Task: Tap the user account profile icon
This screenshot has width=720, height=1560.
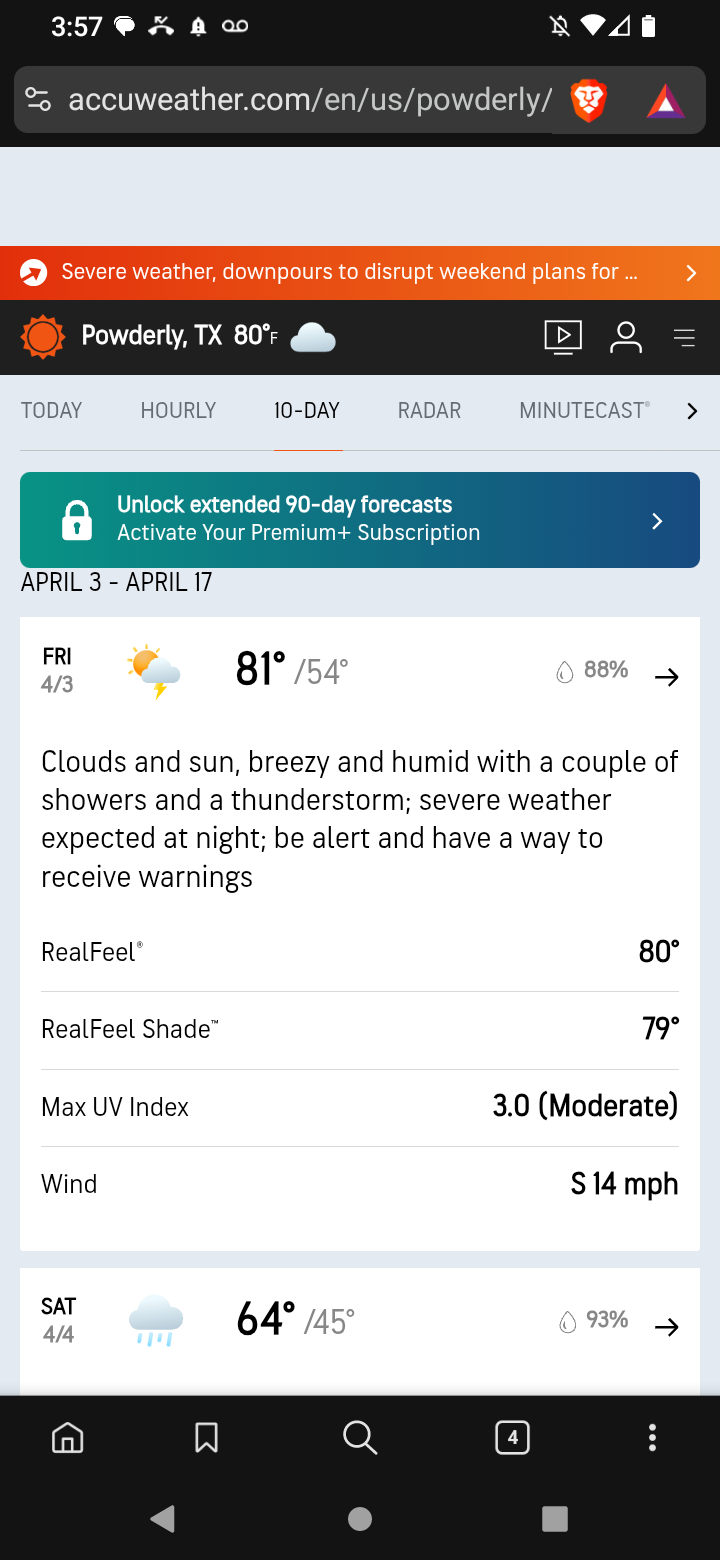Action: point(626,337)
